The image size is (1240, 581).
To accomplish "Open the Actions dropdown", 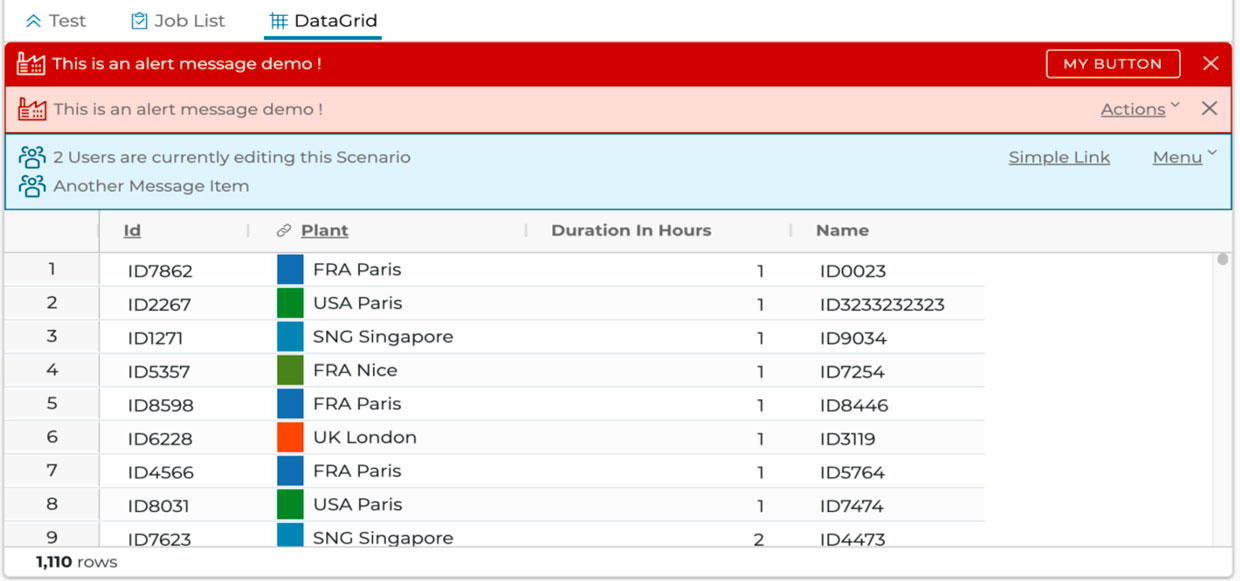I will 1131,108.
